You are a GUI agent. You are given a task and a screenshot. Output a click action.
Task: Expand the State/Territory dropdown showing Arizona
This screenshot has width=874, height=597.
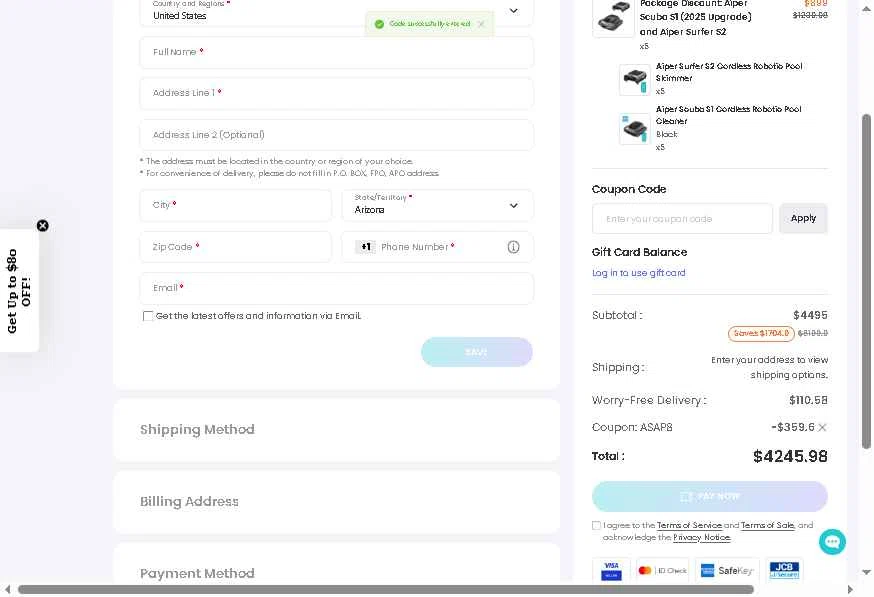pos(437,205)
